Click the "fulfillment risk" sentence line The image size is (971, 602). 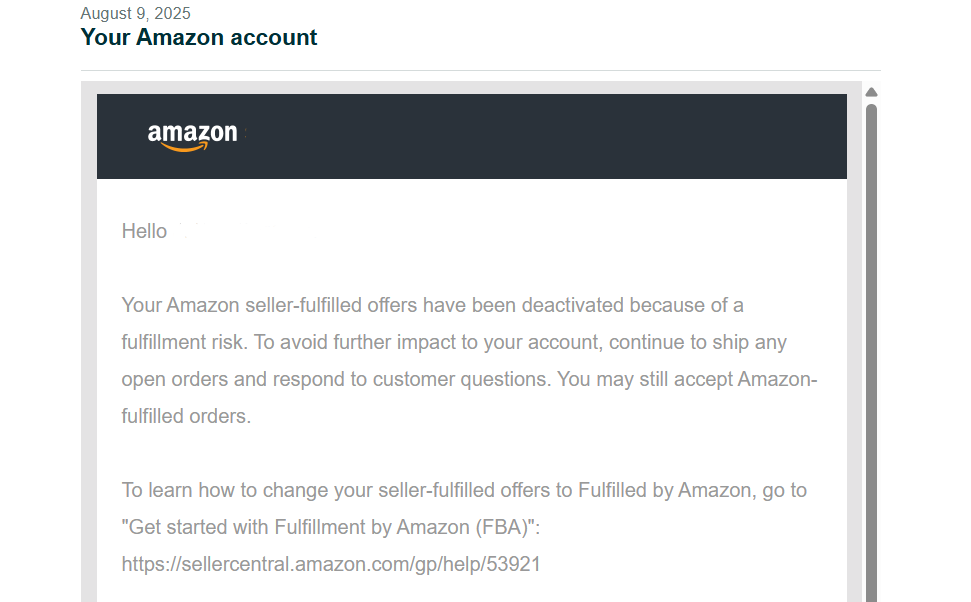(454, 342)
